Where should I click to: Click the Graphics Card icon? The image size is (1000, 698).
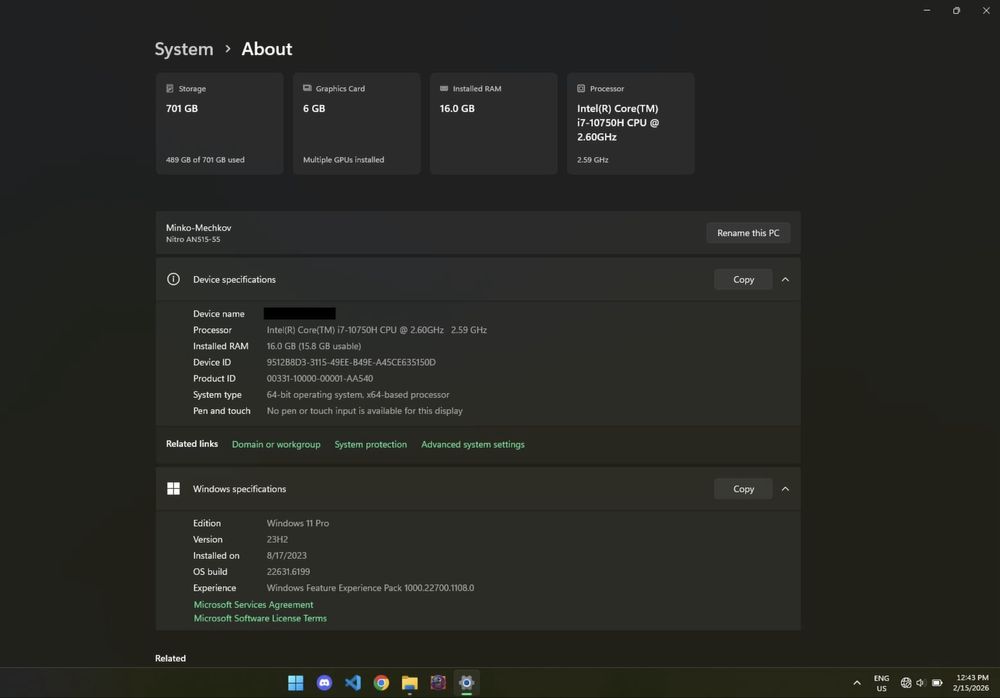click(307, 88)
